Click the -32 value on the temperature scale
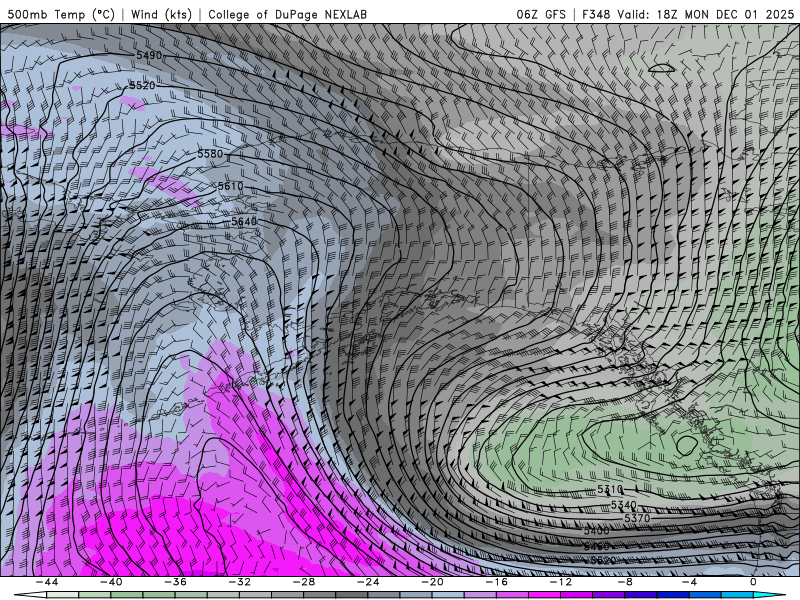This screenshot has height=600, width=800. coord(239,582)
